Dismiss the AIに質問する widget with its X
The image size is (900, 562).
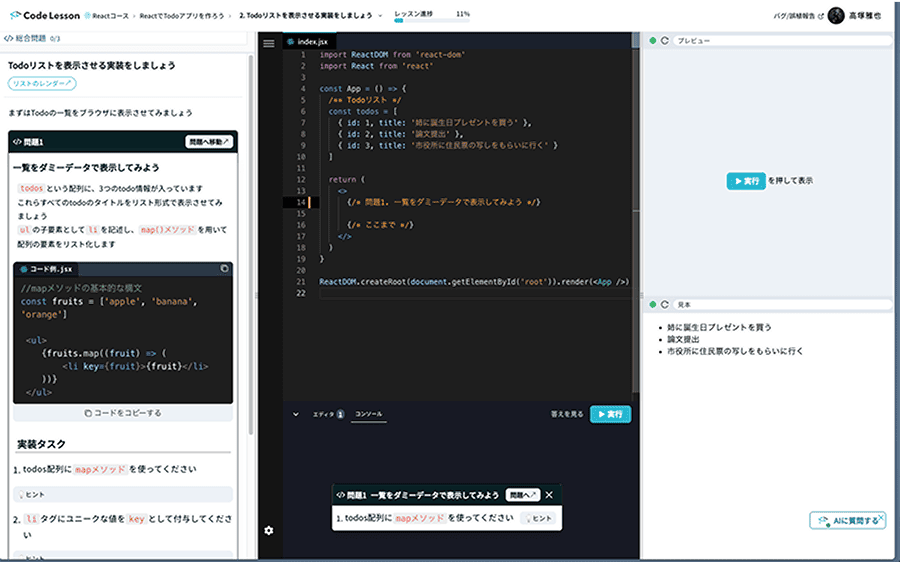pos(881,517)
